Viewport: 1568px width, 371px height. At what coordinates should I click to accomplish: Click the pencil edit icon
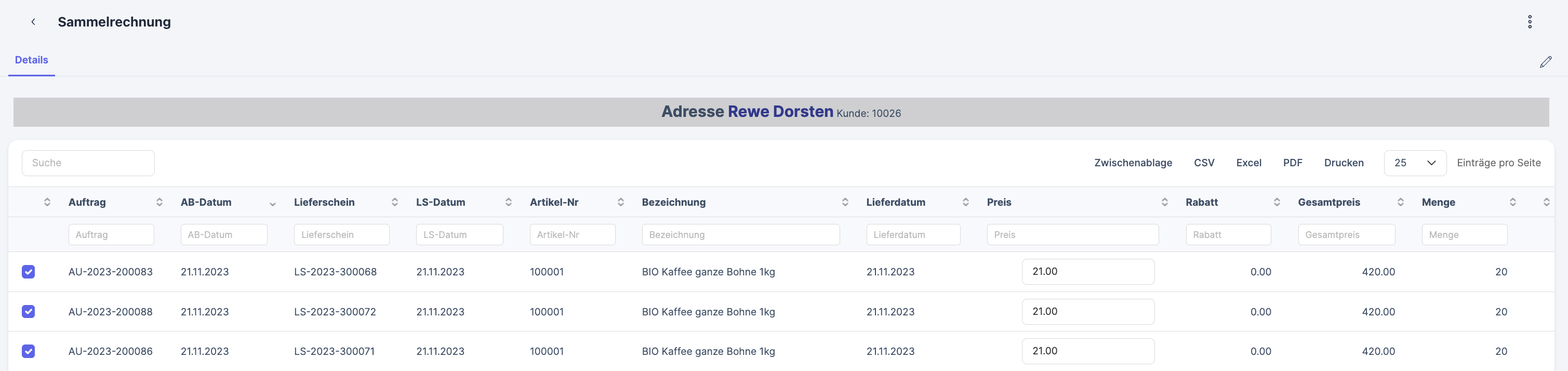click(x=1545, y=62)
